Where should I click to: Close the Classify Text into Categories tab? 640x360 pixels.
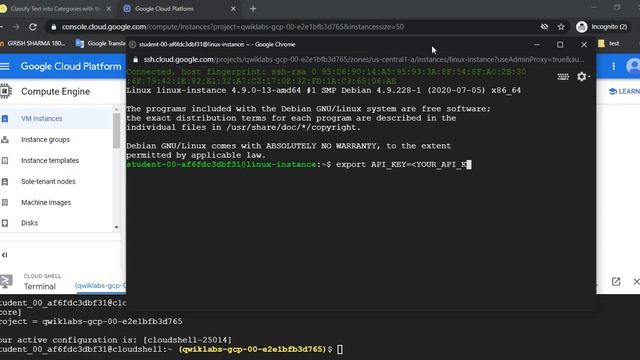point(109,9)
